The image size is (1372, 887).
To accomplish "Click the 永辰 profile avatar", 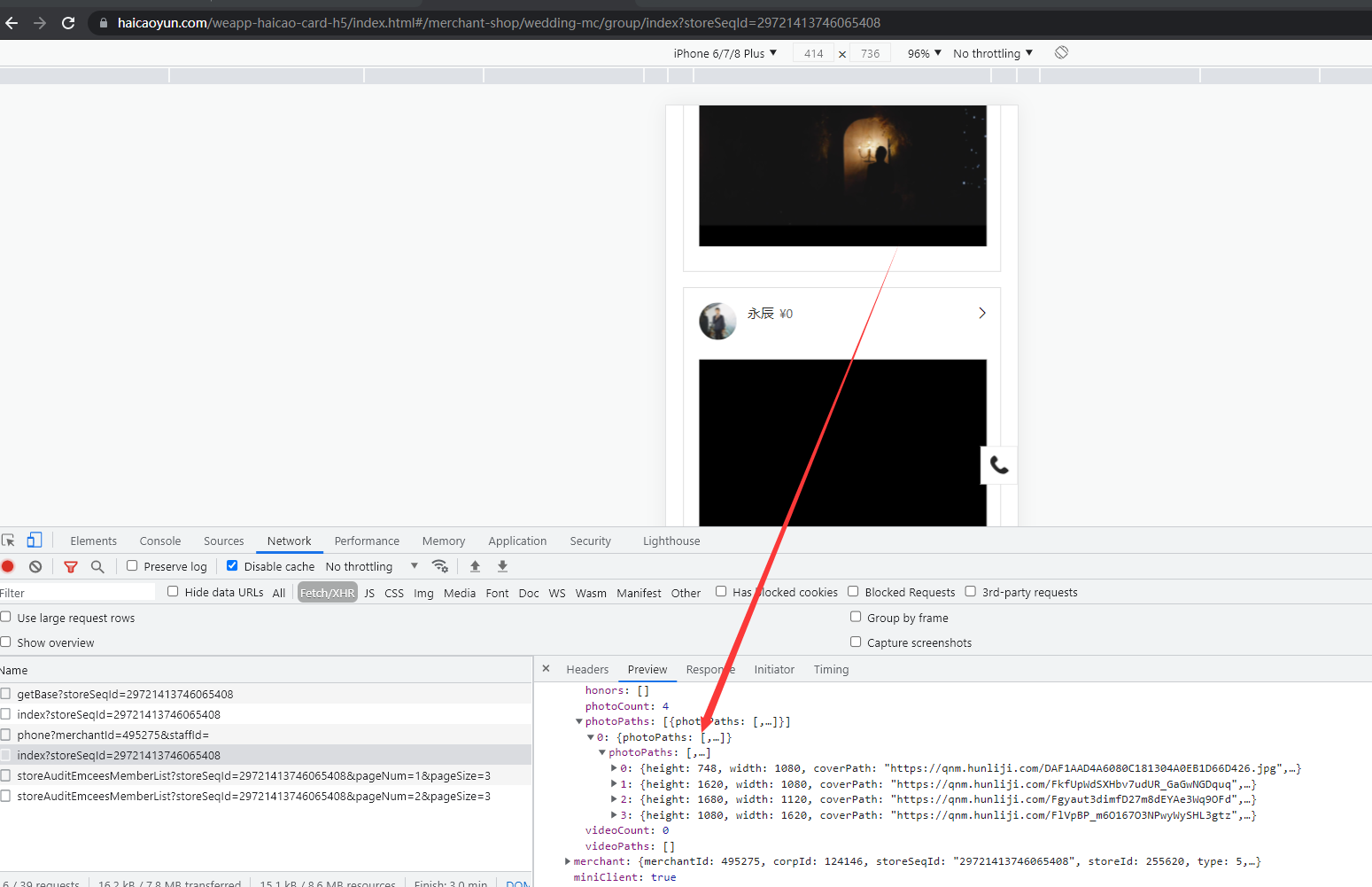I will 717,321.
